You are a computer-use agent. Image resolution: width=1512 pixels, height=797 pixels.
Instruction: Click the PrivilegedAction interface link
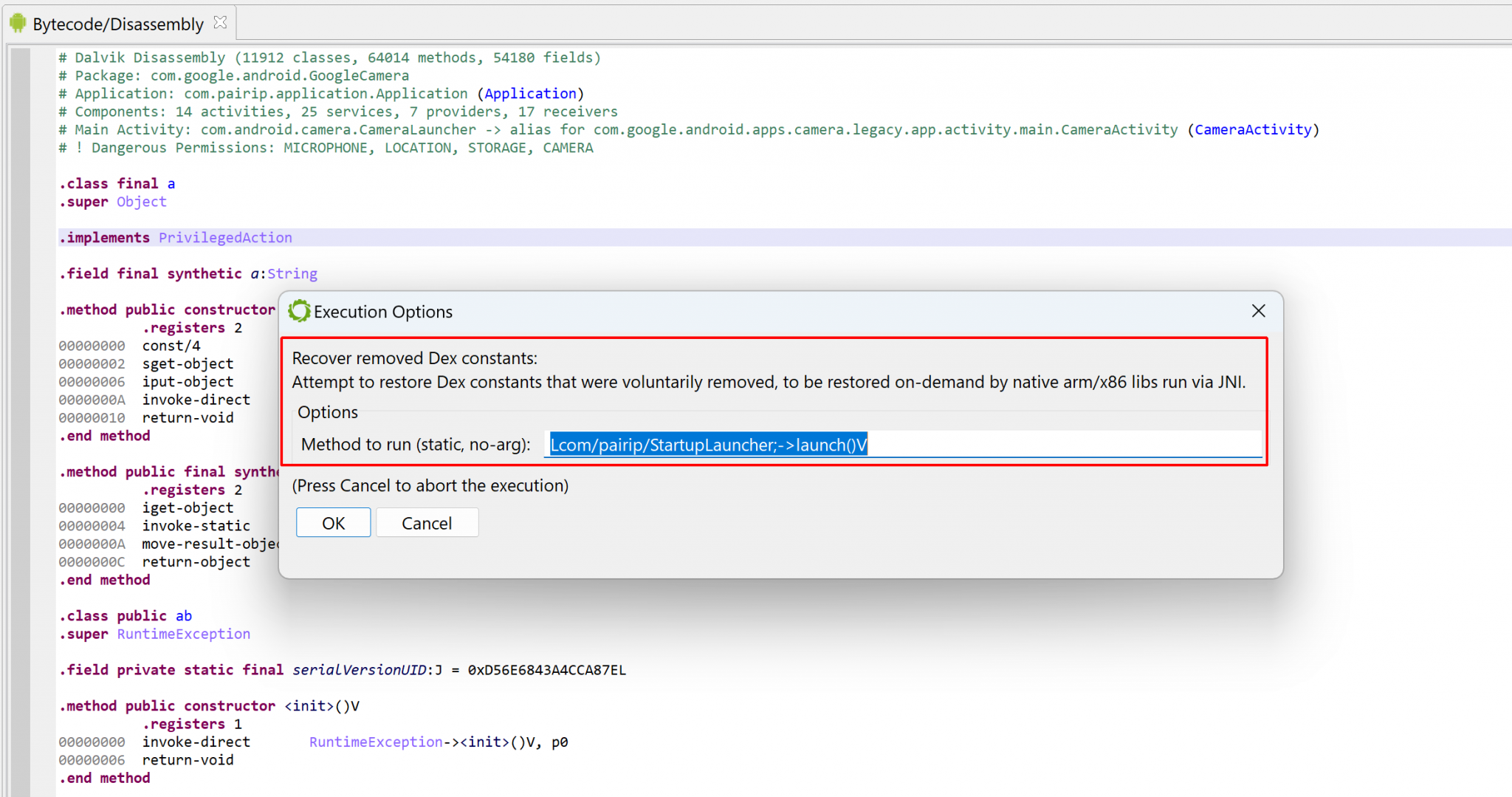click(225, 237)
